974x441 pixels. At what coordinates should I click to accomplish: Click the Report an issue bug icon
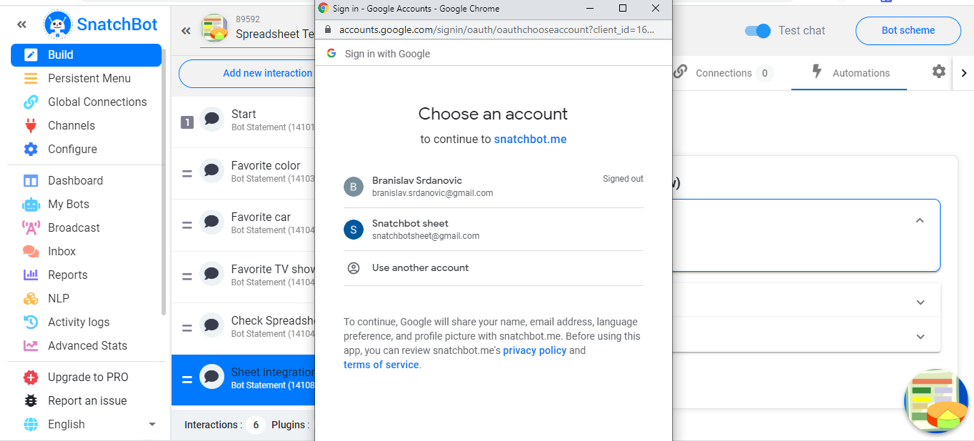click(30, 401)
